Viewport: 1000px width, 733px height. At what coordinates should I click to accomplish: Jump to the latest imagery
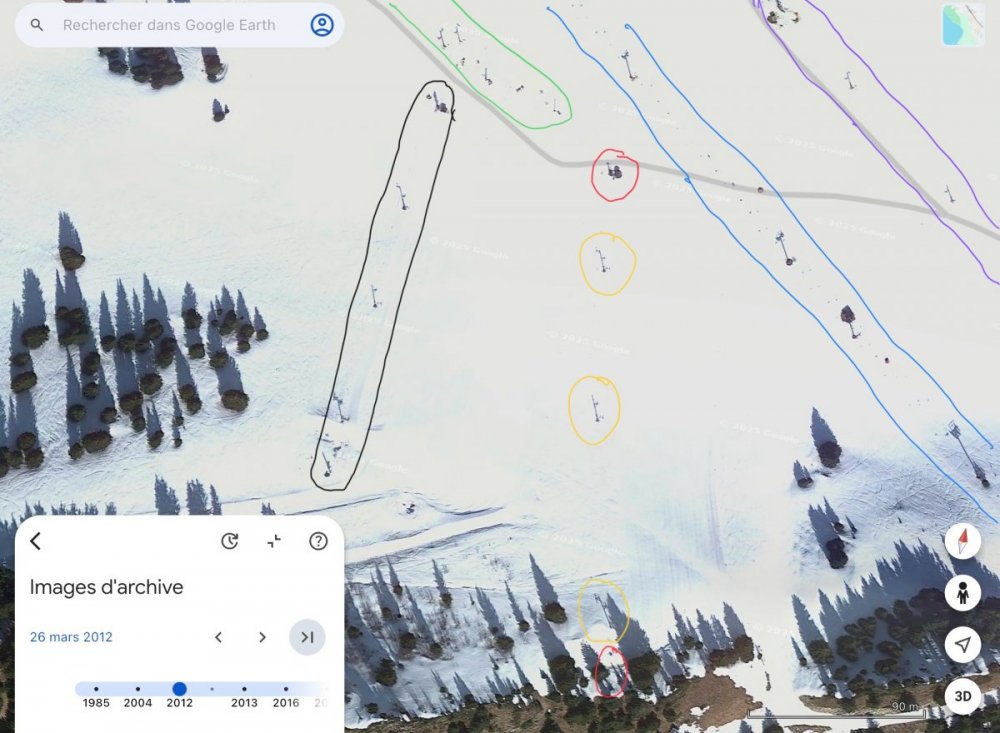point(307,637)
